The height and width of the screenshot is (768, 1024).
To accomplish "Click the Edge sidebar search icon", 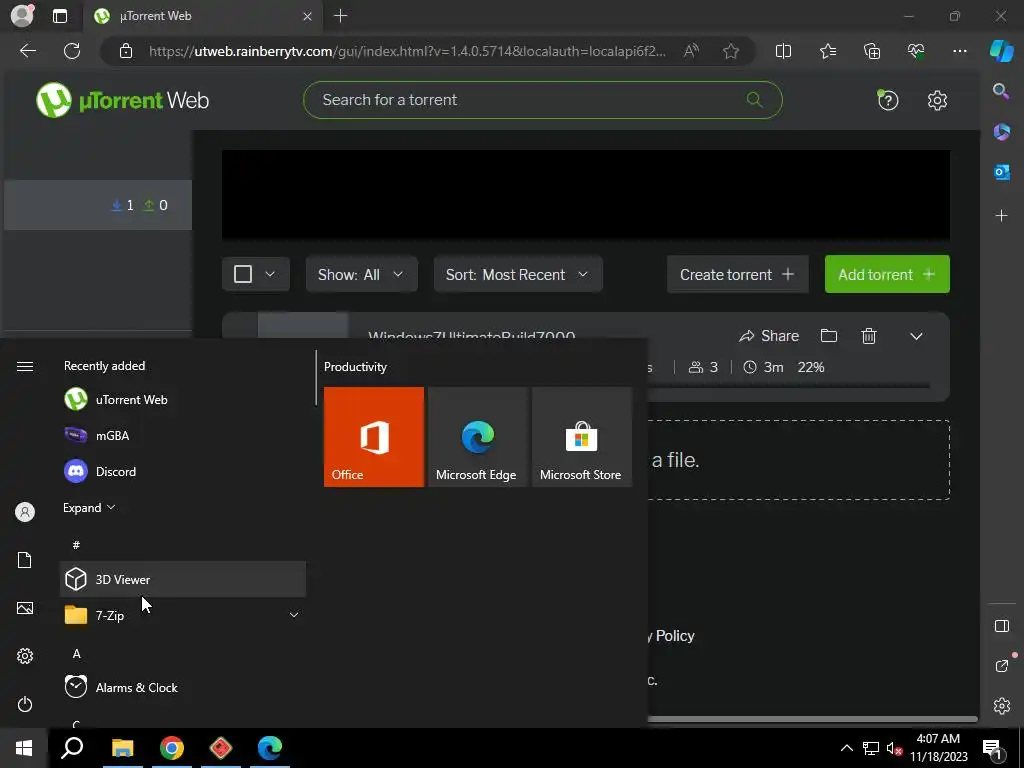I will coord(1001,91).
